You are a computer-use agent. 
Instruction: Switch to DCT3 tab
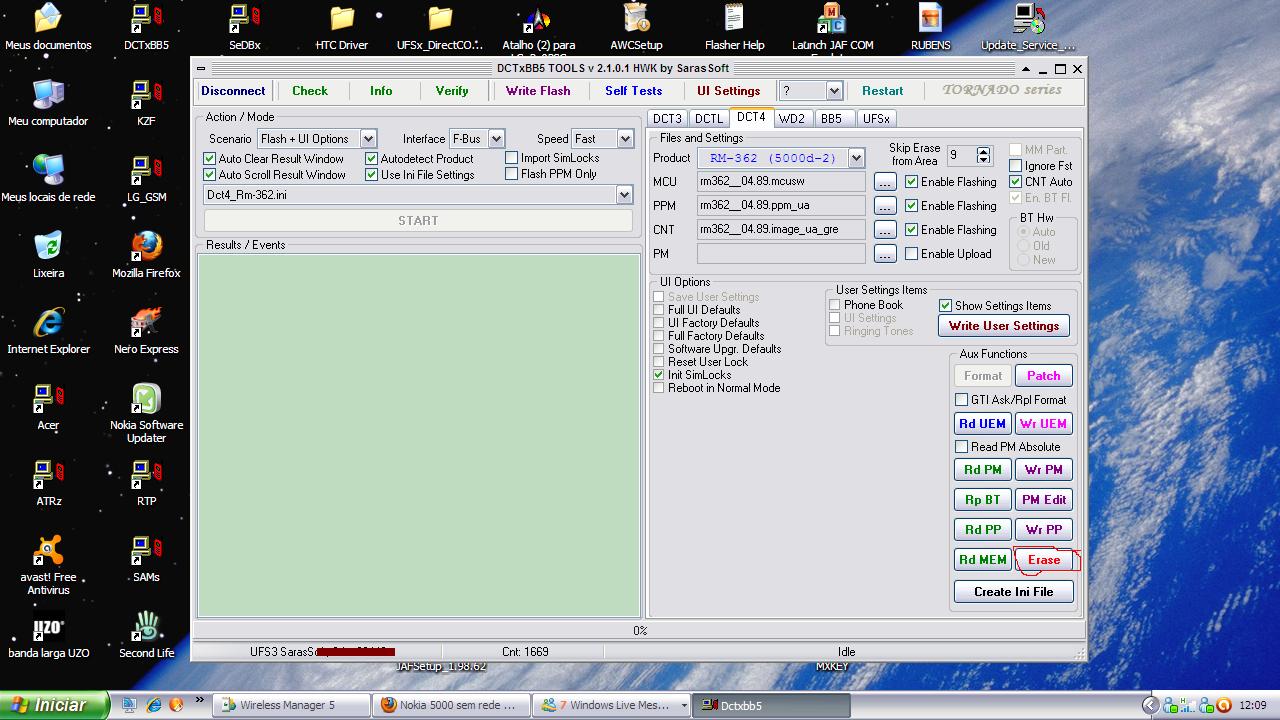pyautogui.click(x=667, y=119)
